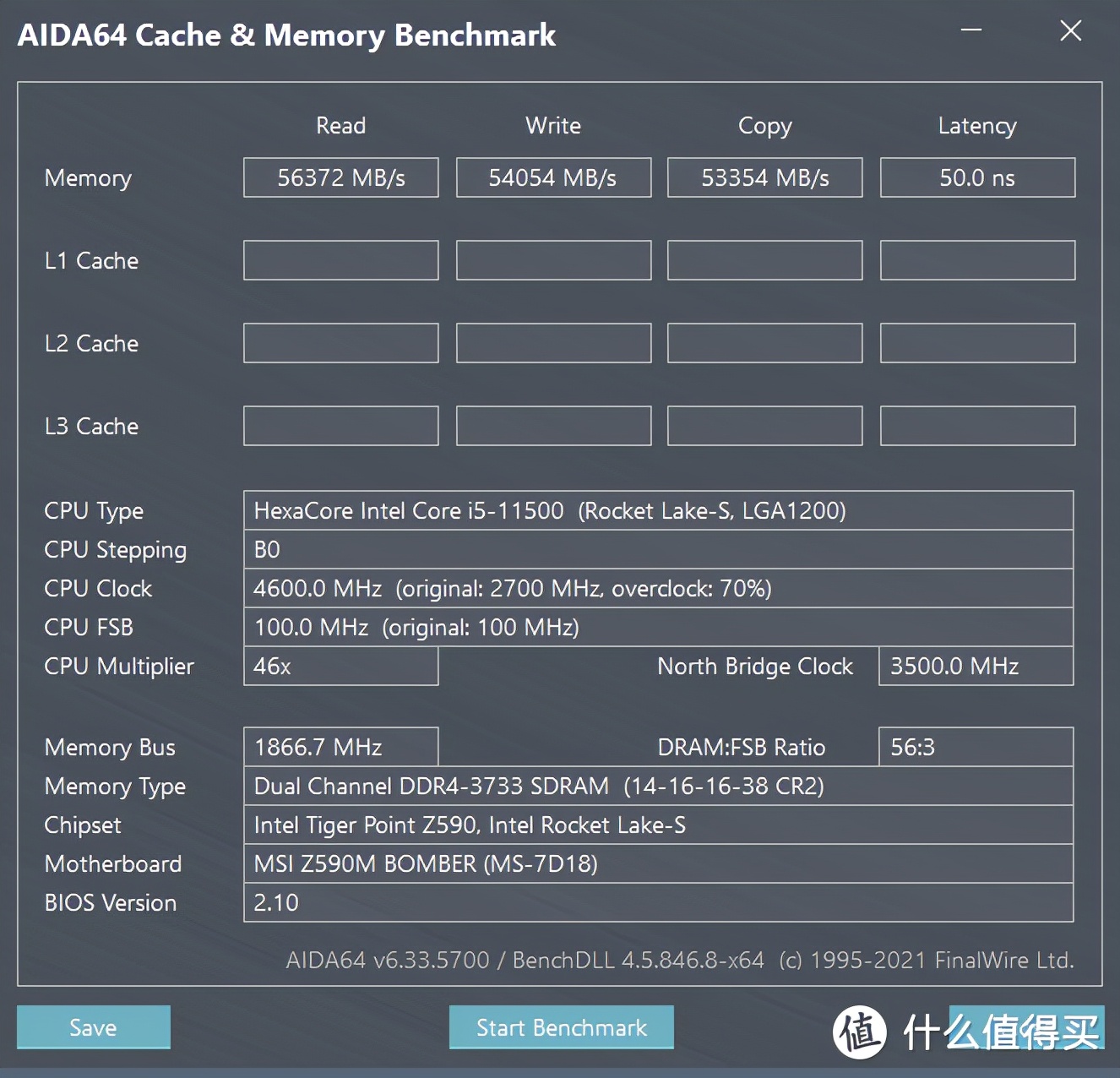Minimize the AIDA64 benchmark window
Screen dimensions: 1120x1078
(971, 31)
